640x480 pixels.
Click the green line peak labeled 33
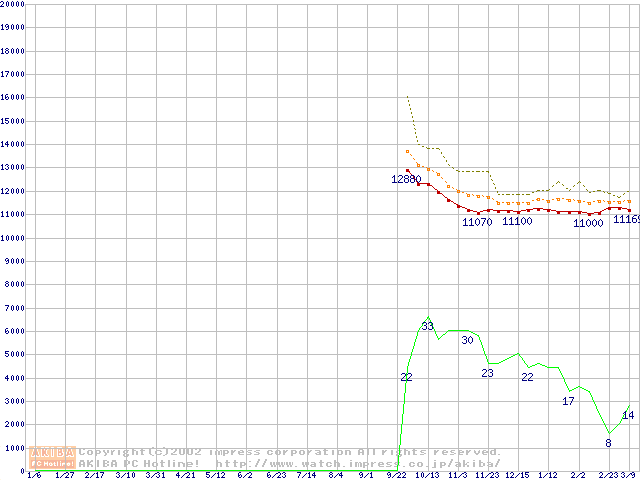(427, 326)
